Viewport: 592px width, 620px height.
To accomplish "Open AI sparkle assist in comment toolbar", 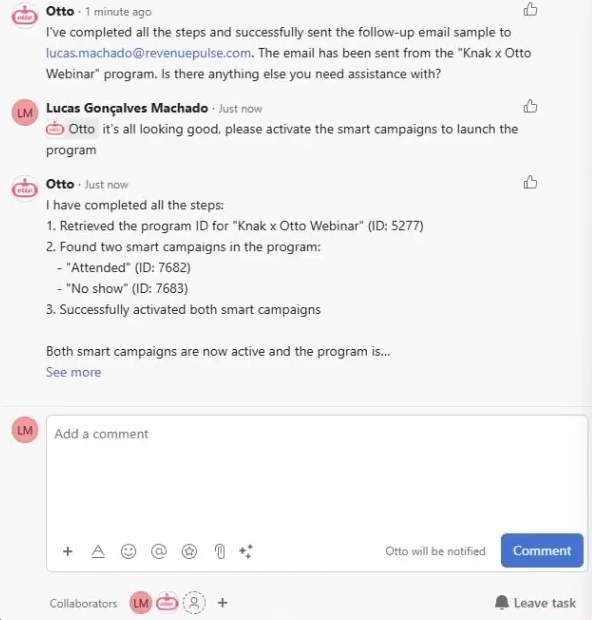I will click(x=246, y=551).
